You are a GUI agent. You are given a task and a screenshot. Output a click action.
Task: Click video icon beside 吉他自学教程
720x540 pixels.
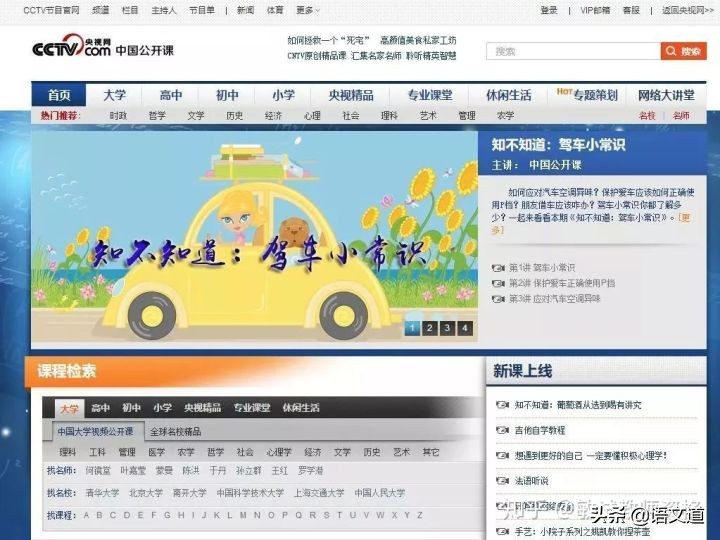click(502, 430)
